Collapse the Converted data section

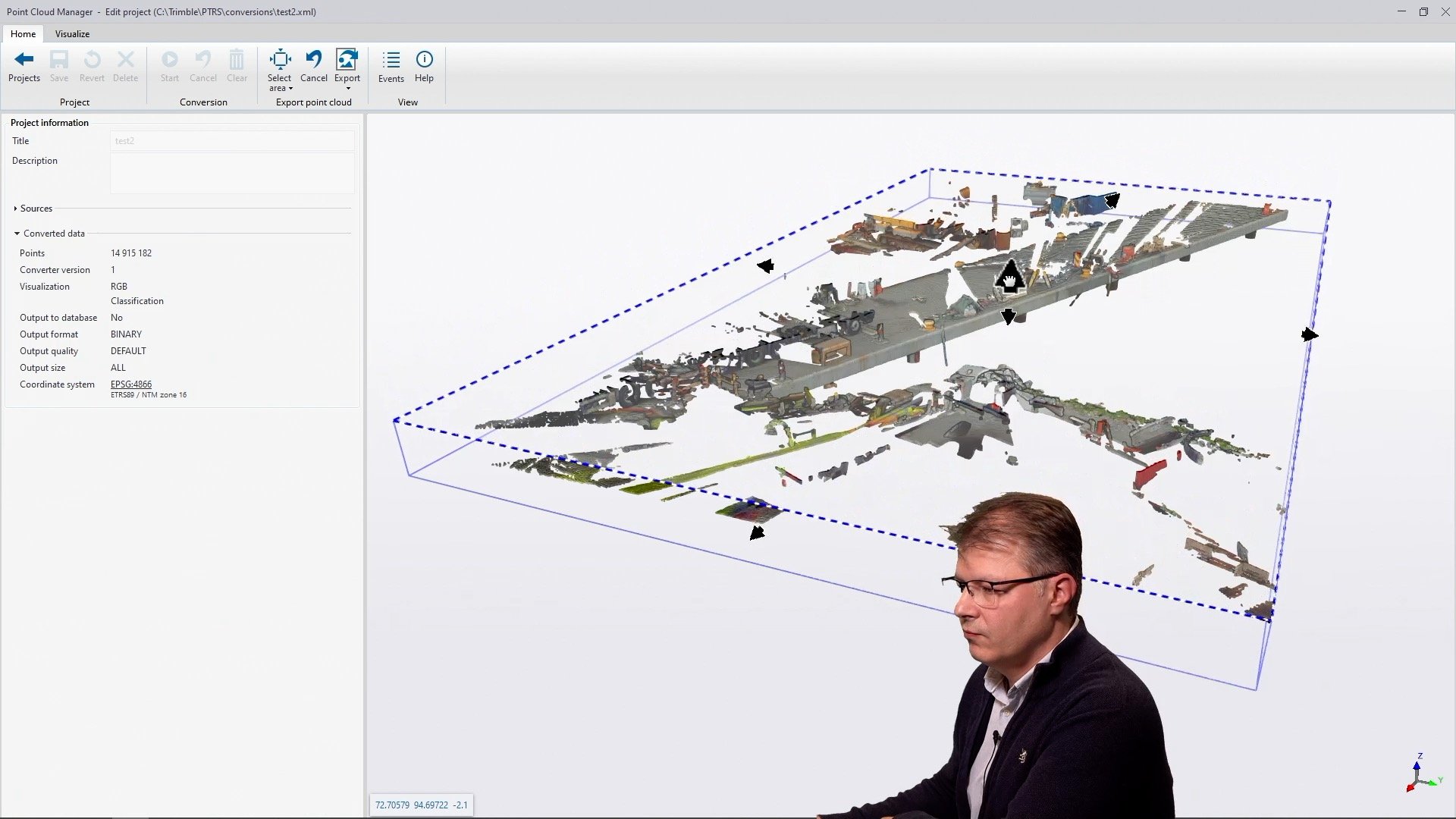tap(17, 234)
